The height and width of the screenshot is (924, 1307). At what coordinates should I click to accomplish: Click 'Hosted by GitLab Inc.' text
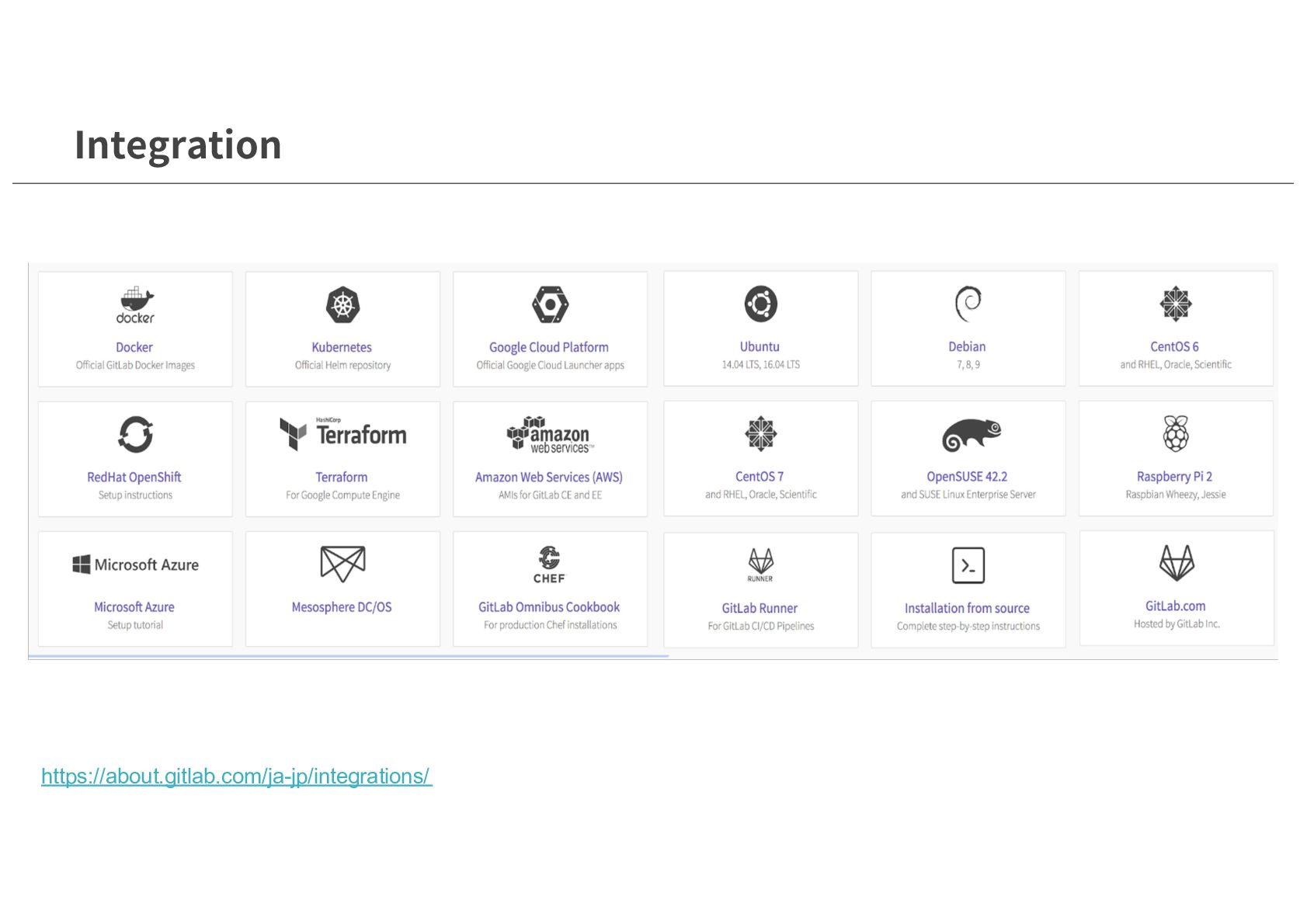(1177, 624)
